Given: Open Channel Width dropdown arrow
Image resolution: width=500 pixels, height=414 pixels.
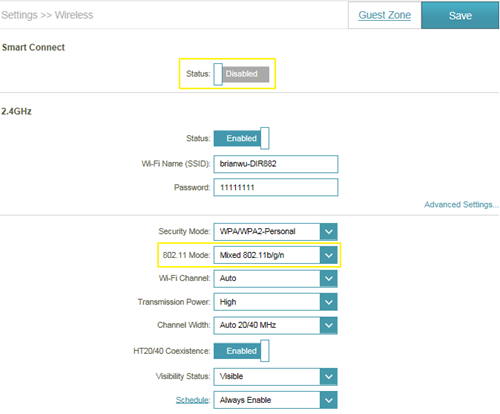Looking at the screenshot, I should pyautogui.click(x=329, y=325).
